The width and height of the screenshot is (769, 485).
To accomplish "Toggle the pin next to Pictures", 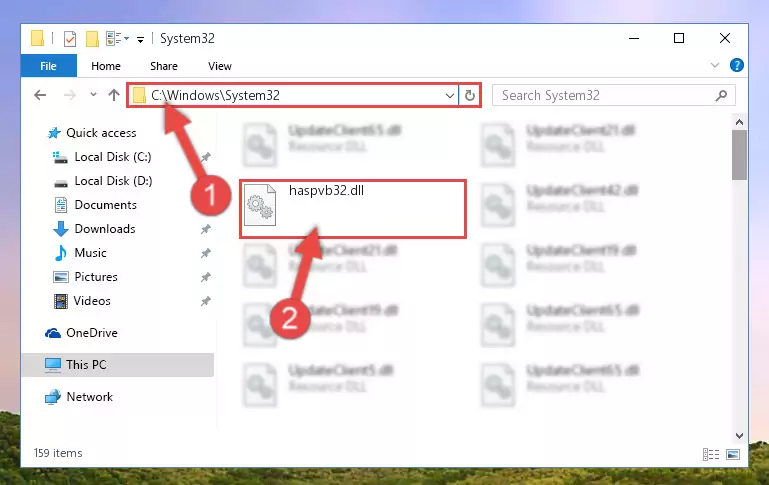I will (x=205, y=277).
